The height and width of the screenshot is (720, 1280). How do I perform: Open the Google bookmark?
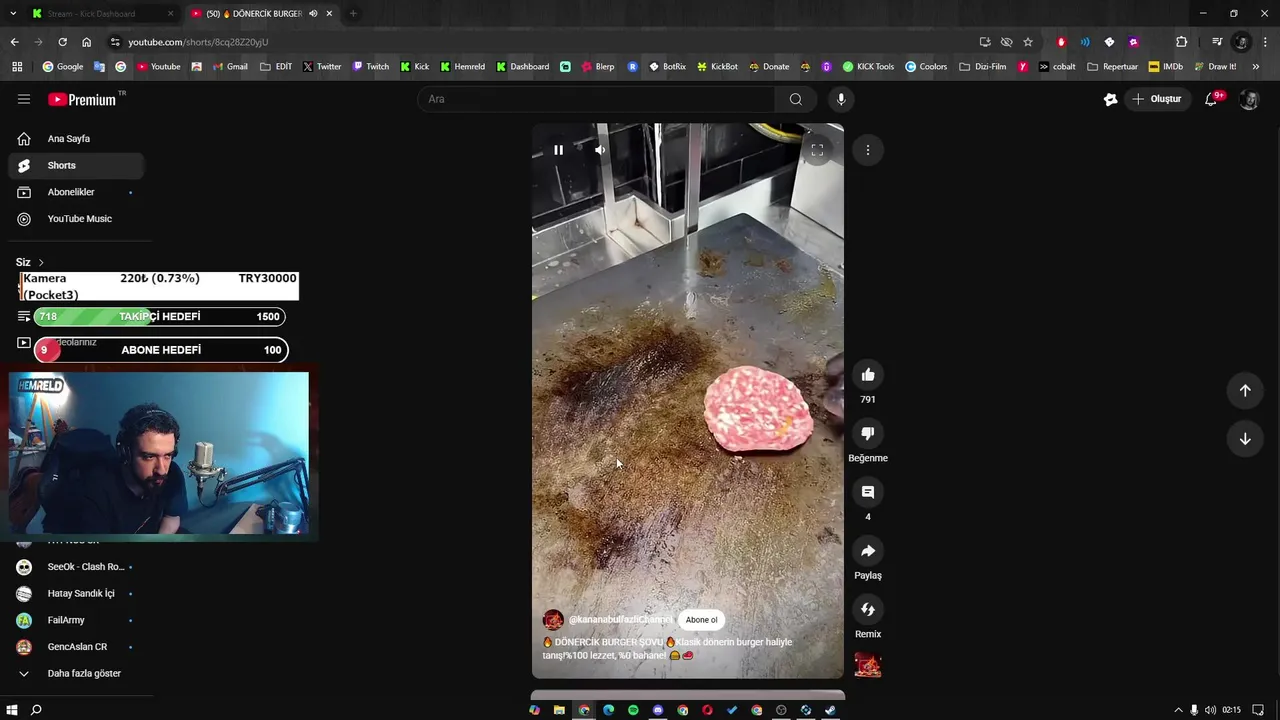point(63,67)
